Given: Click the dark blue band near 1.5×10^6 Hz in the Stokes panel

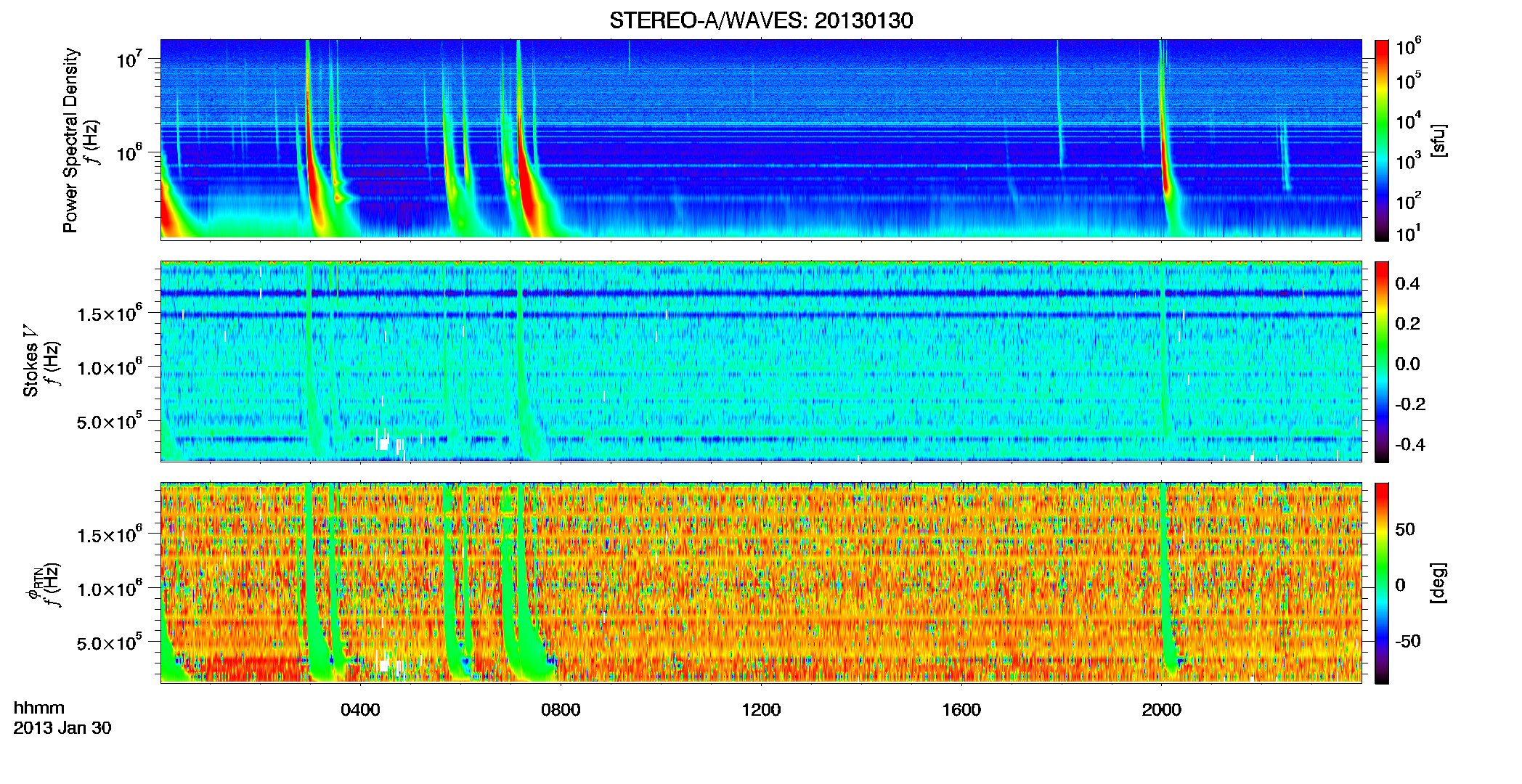Looking at the screenshot, I should tap(761, 315).
